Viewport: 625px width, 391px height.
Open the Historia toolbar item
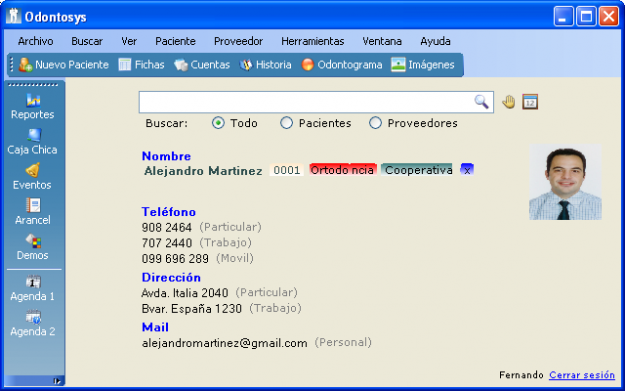tap(265, 65)
